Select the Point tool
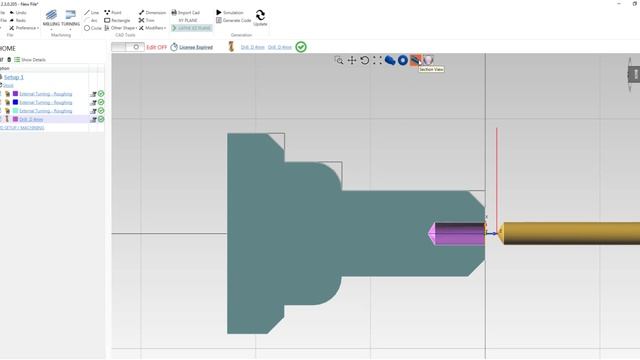This screenshot has width=640, height=360. [113, 13]
